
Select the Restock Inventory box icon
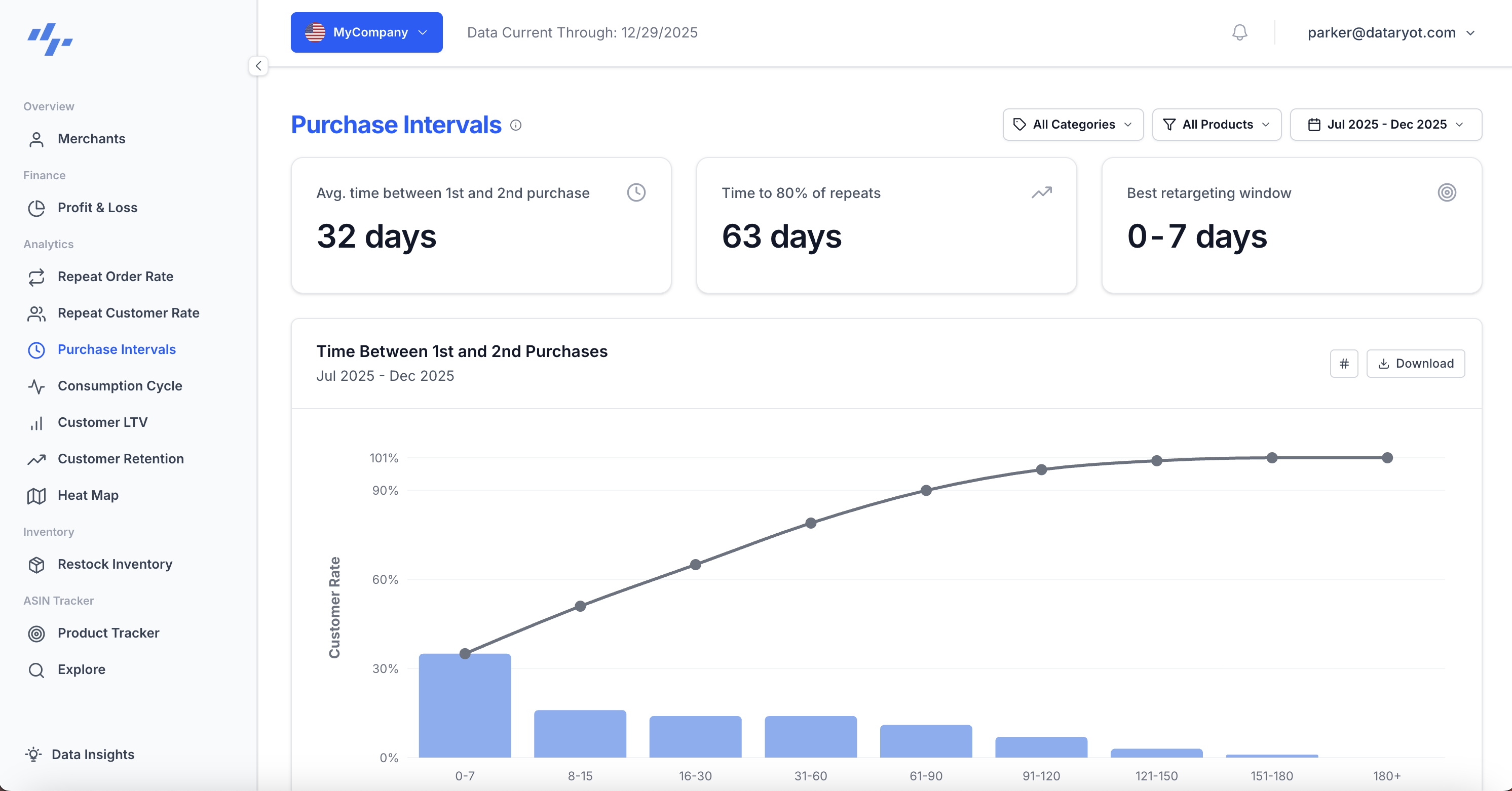coord(37,565)
